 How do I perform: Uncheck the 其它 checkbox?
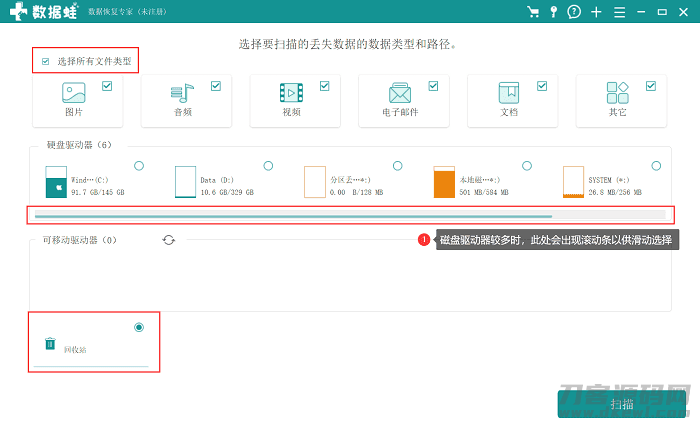651,86
